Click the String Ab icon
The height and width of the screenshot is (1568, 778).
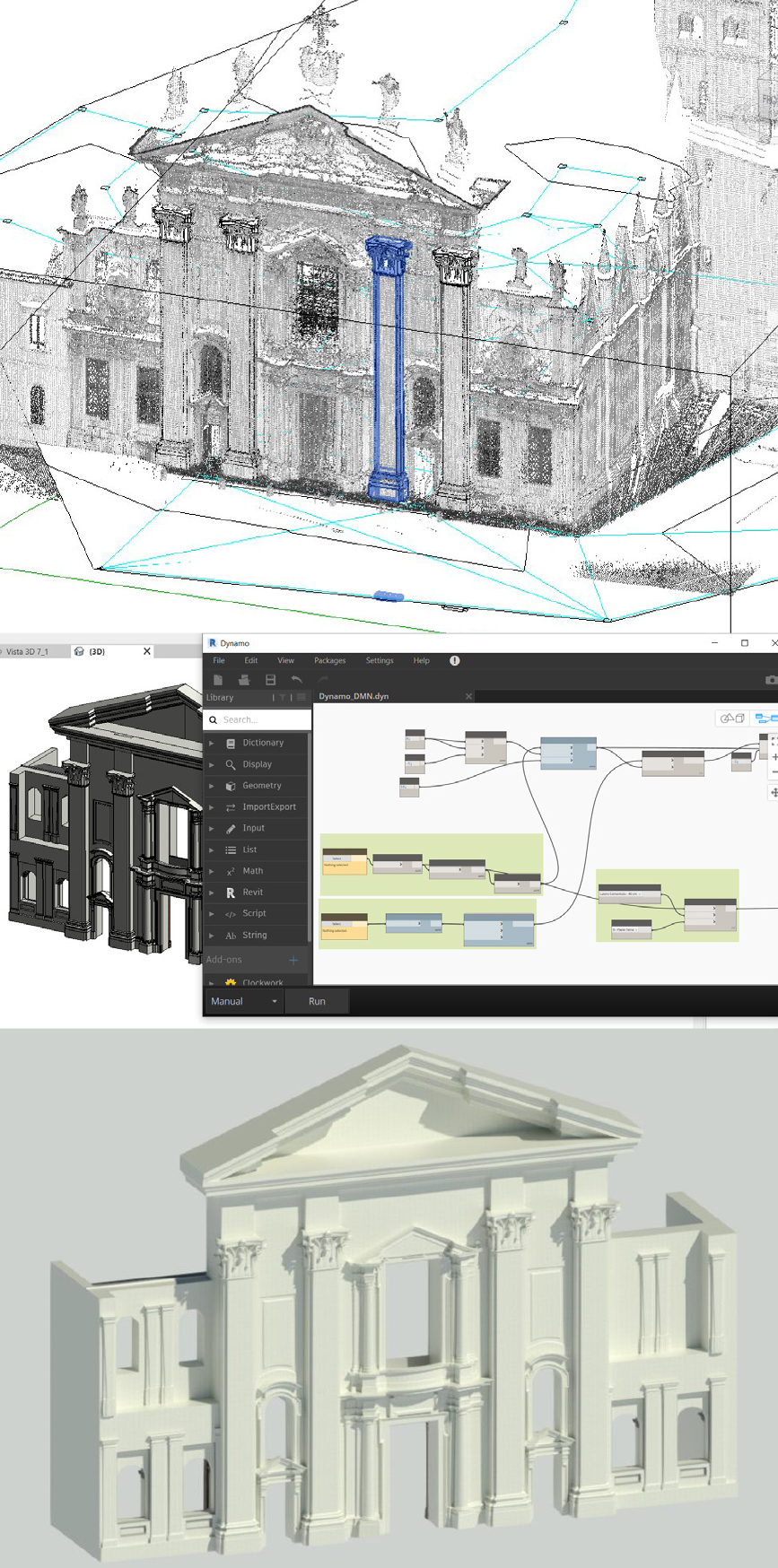click(x=231, y=936)
